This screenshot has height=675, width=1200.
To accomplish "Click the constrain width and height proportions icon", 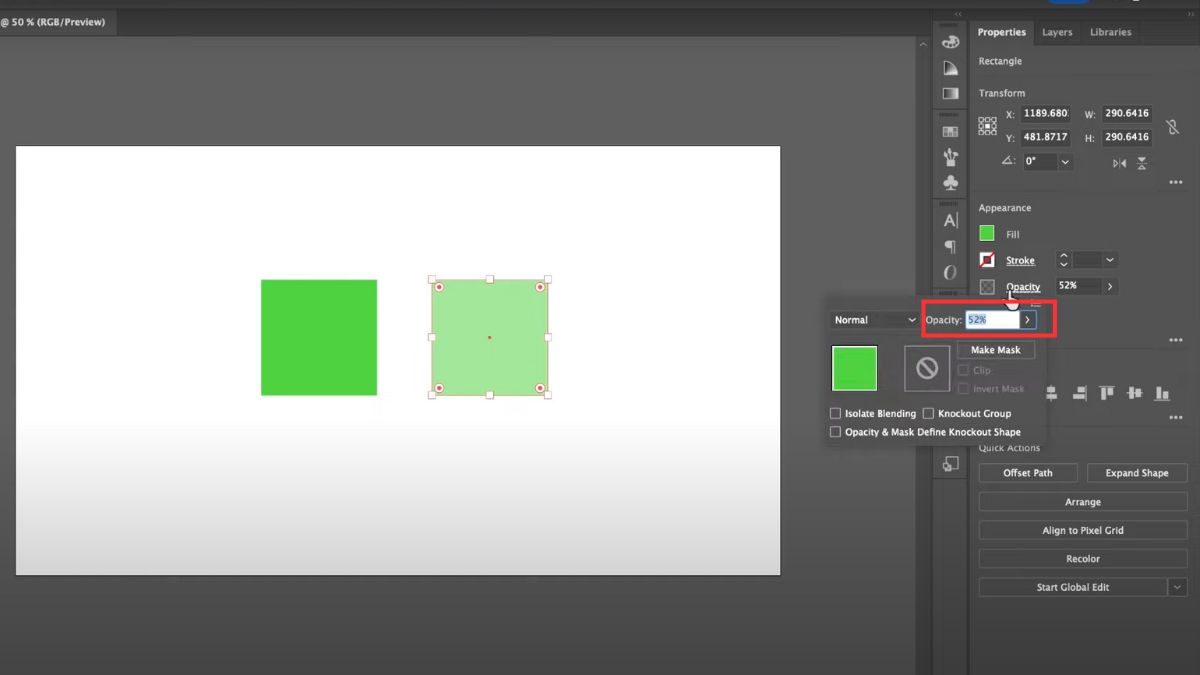I will 1172,126.
